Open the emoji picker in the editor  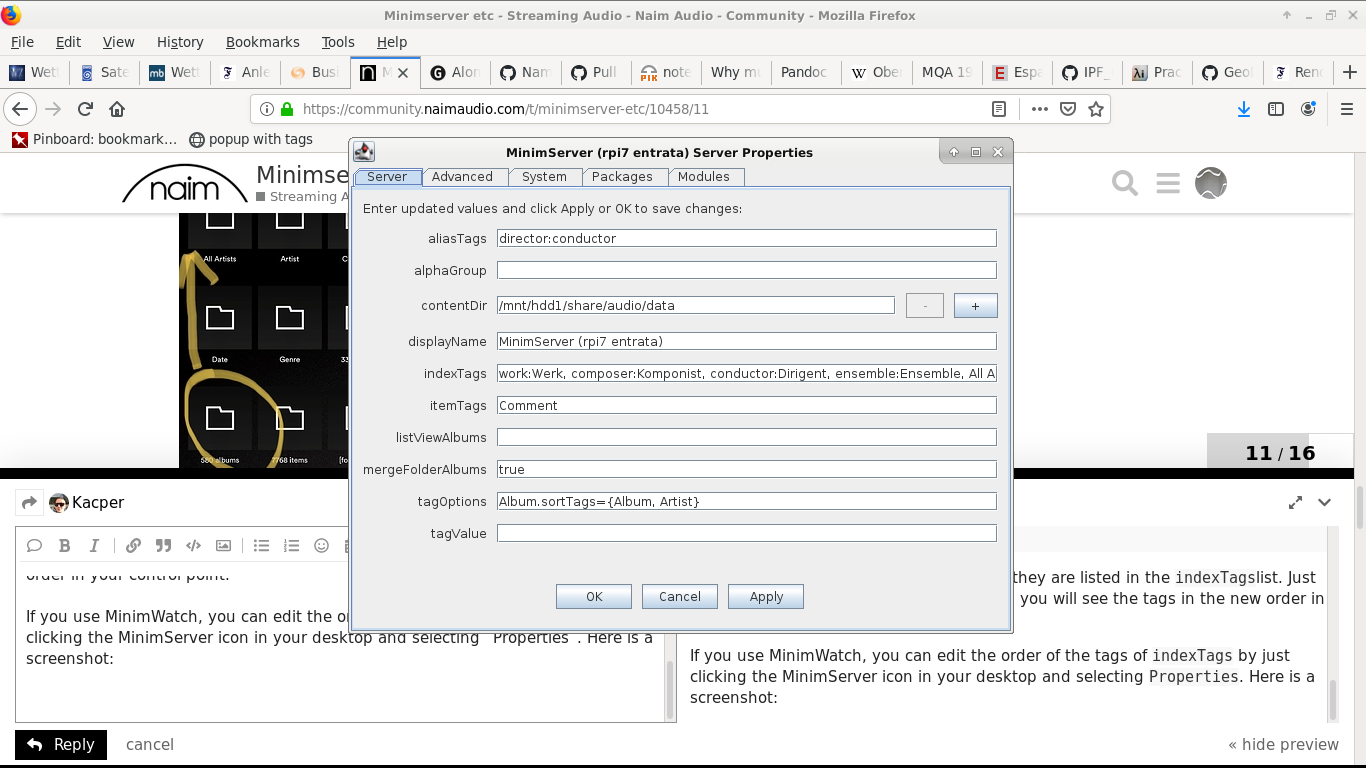[x=321, y=545]
